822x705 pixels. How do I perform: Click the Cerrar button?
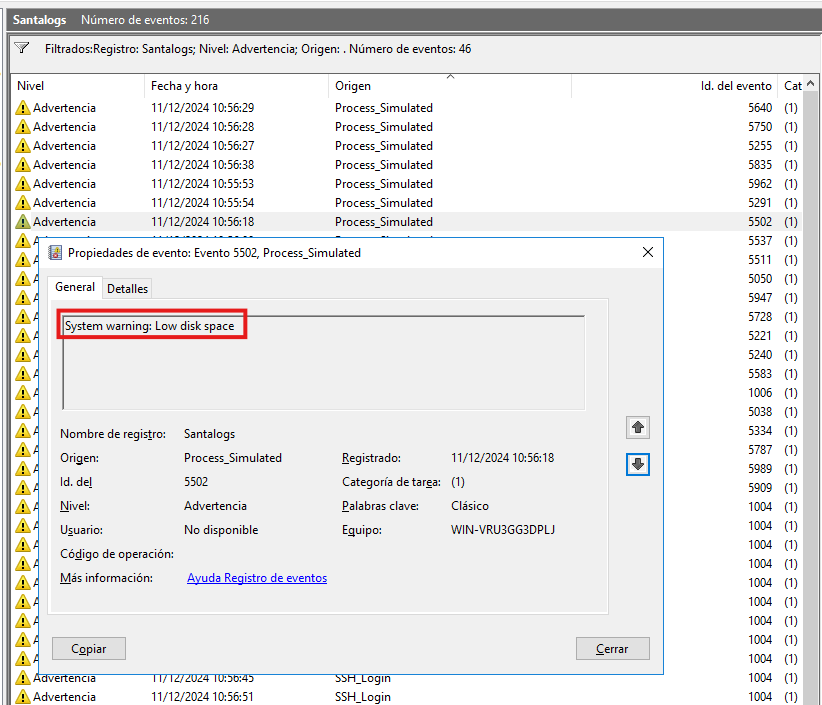612,648
